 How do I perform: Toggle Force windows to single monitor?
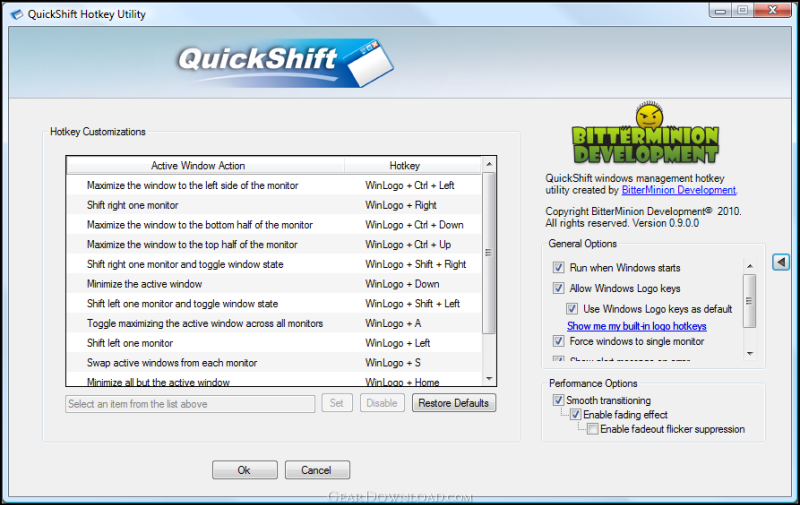tap(558, 341)
